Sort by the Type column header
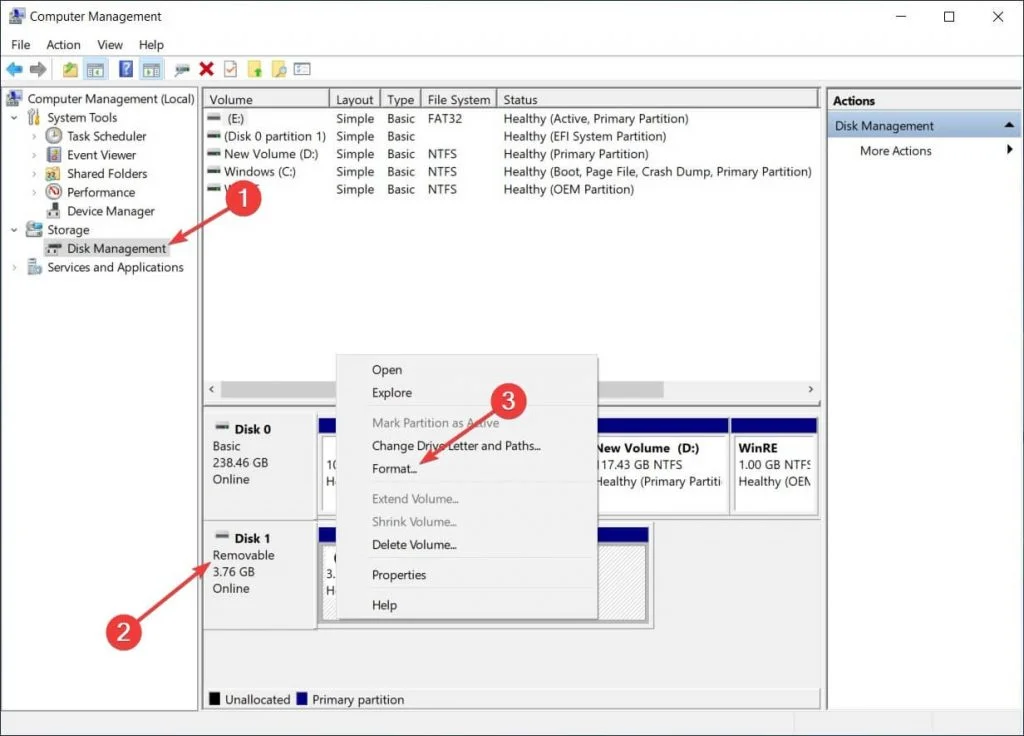Viewport: 1024px width, 736px height. point(400,99)
